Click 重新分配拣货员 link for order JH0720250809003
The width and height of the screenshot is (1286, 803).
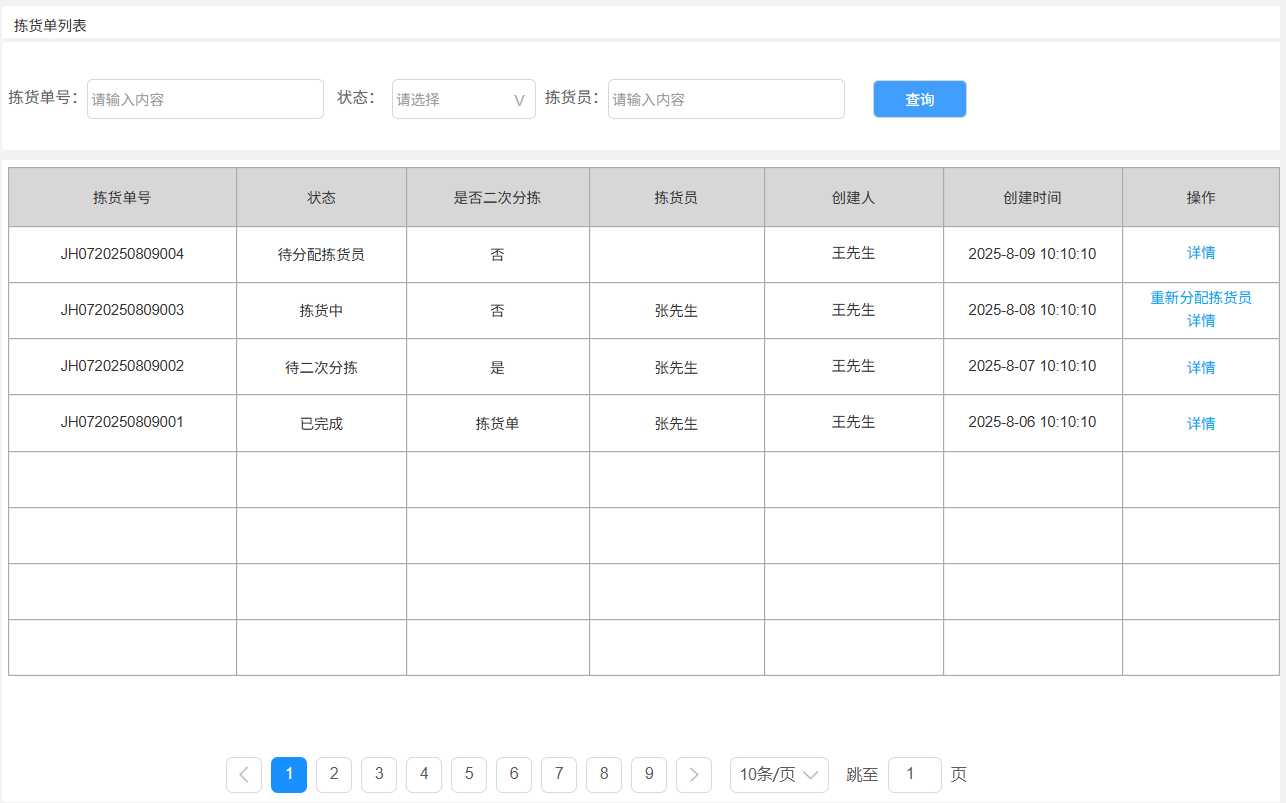click(1200, 298)
